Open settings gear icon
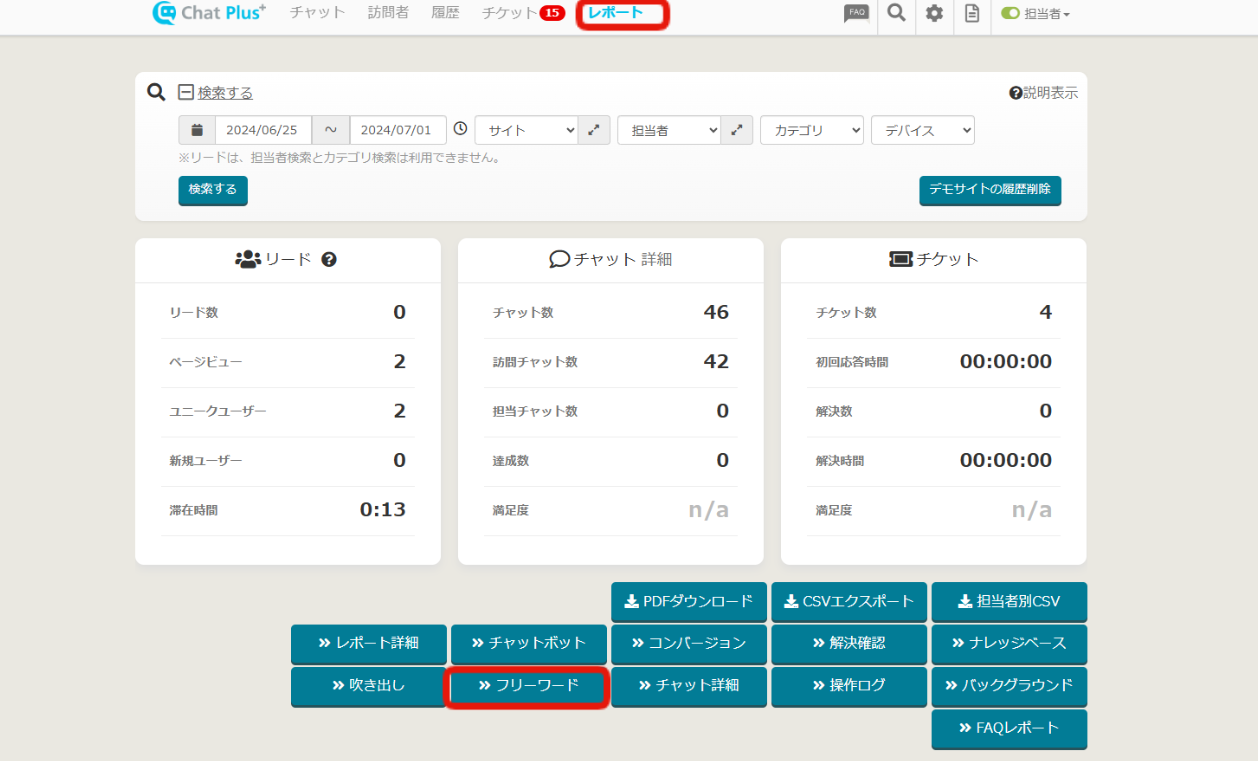This screenshot has width=1258, height=761. (x=934, y=14)
